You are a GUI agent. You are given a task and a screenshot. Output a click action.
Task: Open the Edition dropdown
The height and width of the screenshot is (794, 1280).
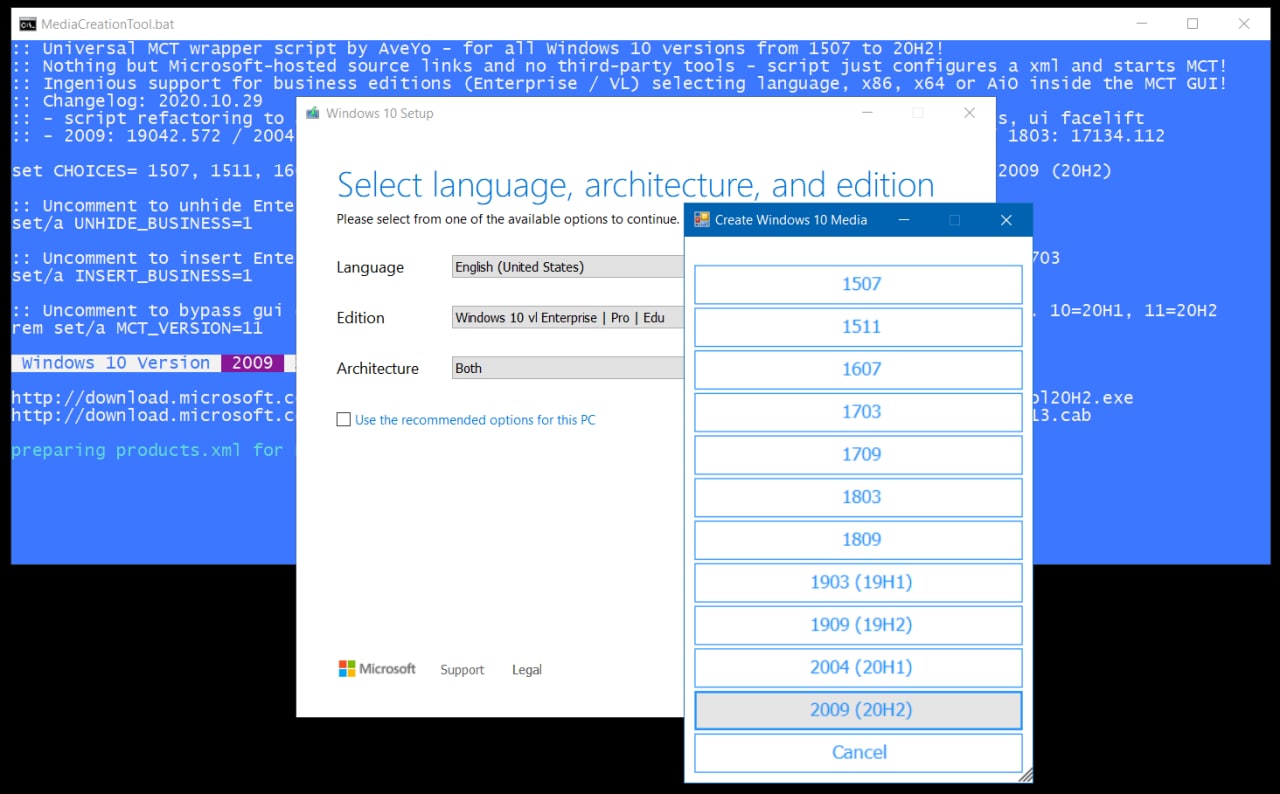(568, 318)
